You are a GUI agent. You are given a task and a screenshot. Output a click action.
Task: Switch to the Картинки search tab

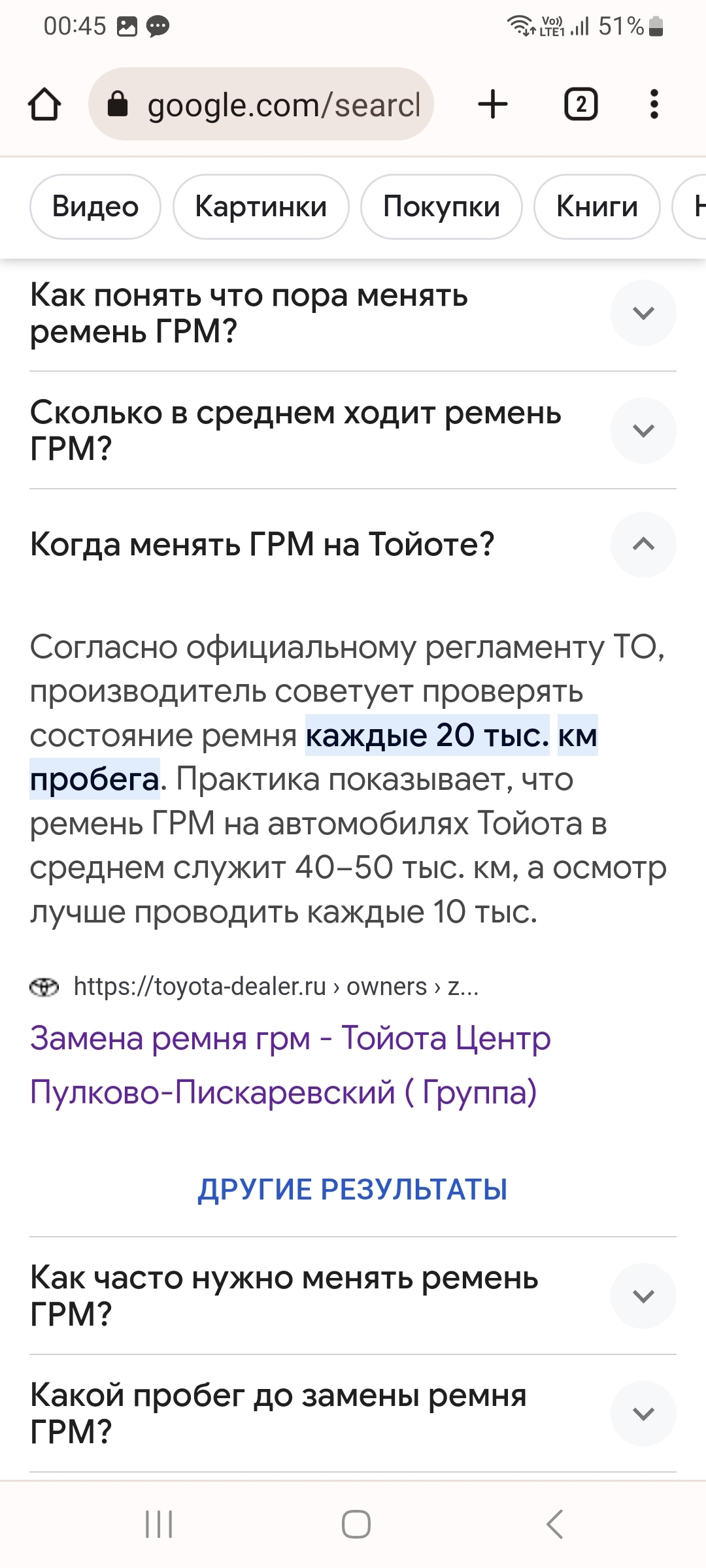pyautogui.click(x=261, y=206)
